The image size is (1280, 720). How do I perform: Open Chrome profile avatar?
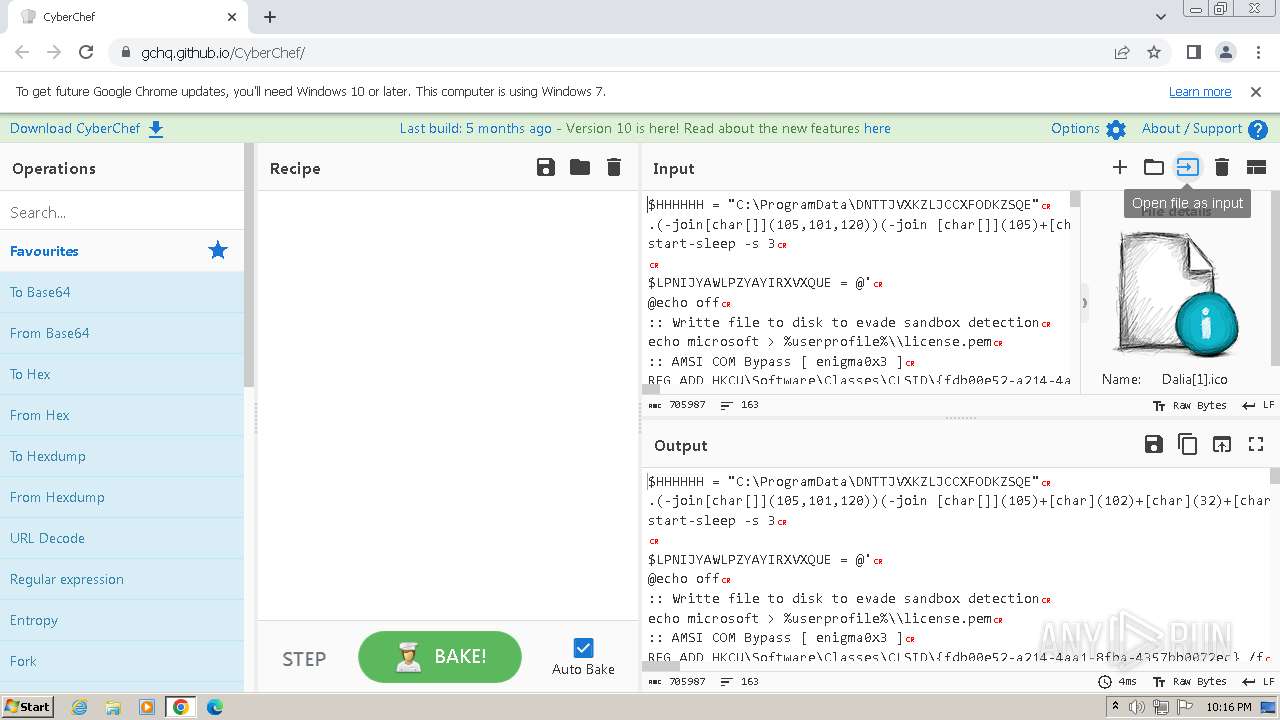1225,52
